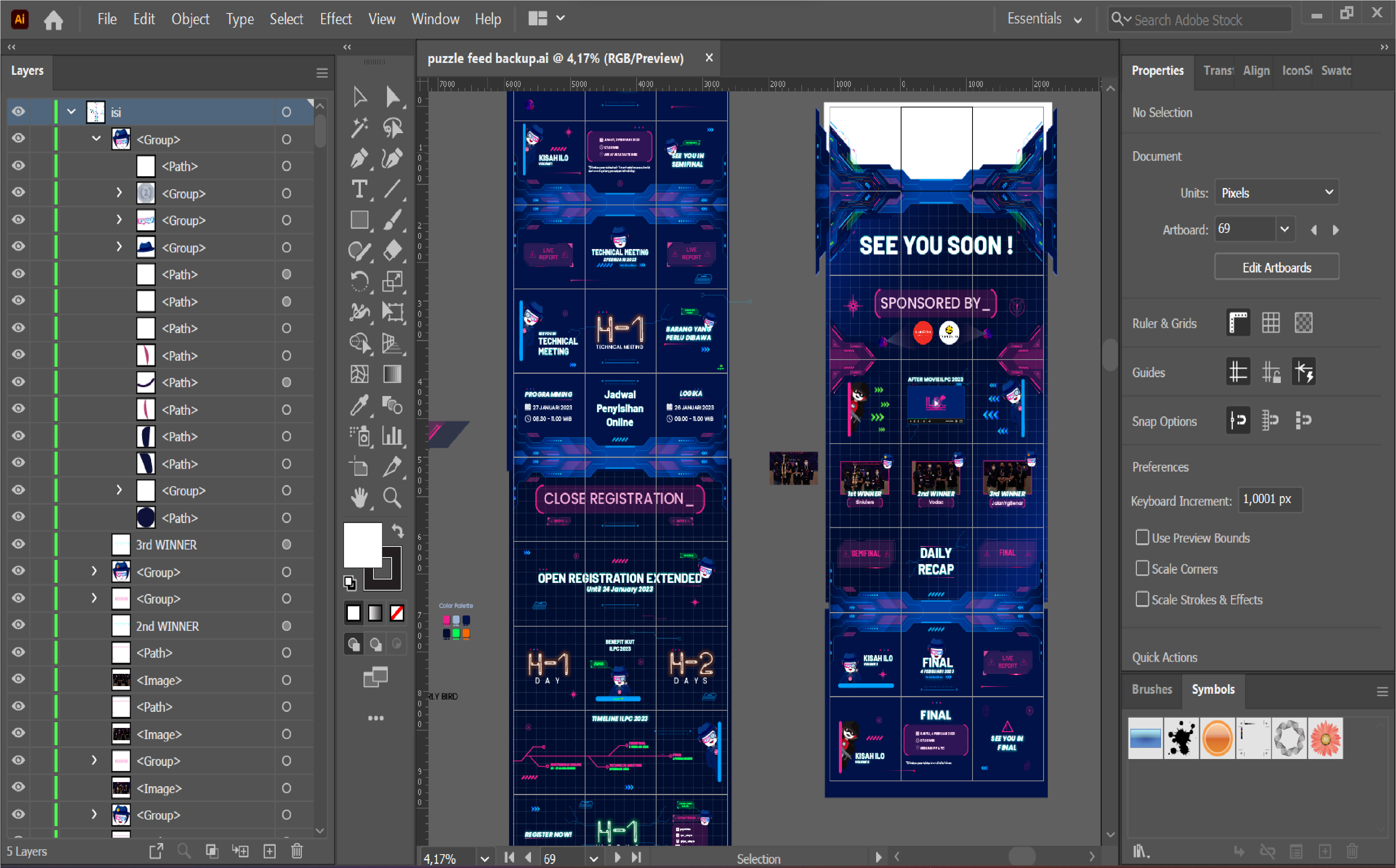Swap fill and stroke colors
Image resolution: width=1396 pixels, height=868 pixels.
click(397, 530)
